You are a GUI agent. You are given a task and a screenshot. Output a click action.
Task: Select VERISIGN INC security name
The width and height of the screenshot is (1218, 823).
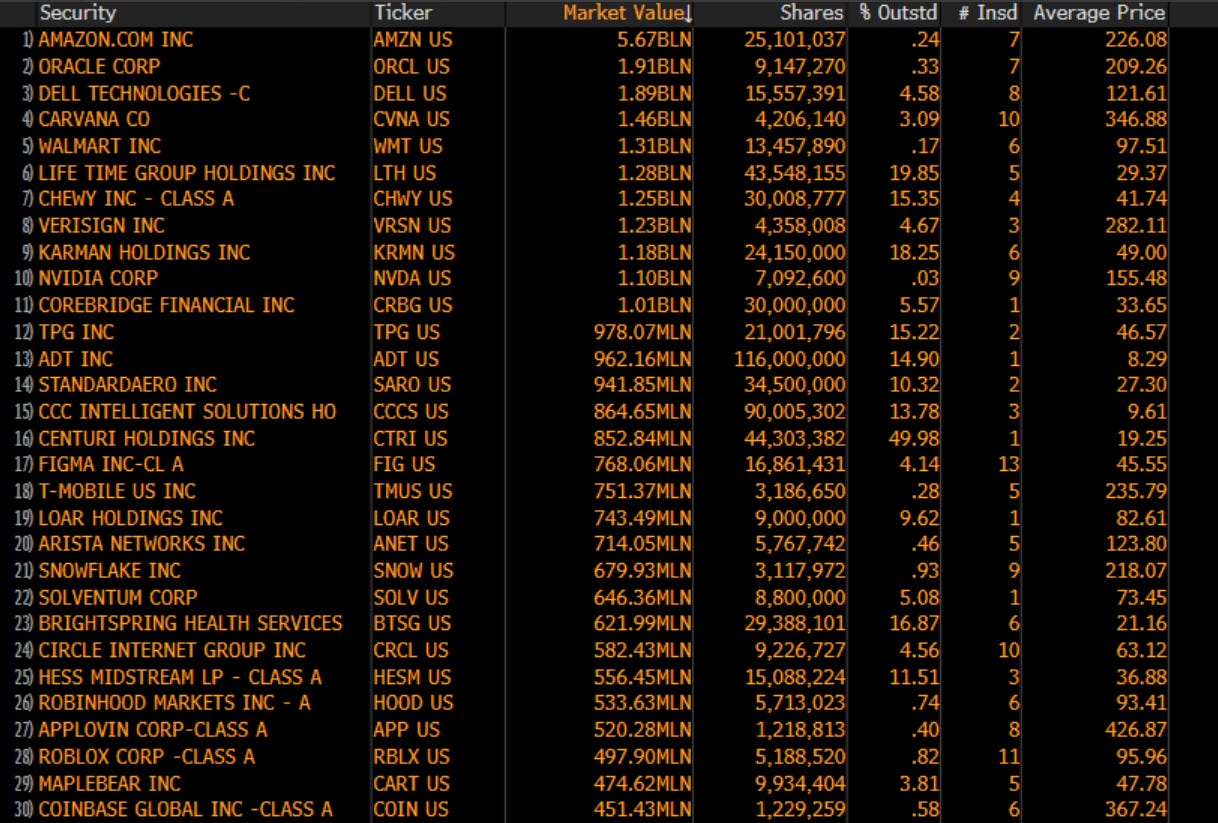[x=102, y=225]
